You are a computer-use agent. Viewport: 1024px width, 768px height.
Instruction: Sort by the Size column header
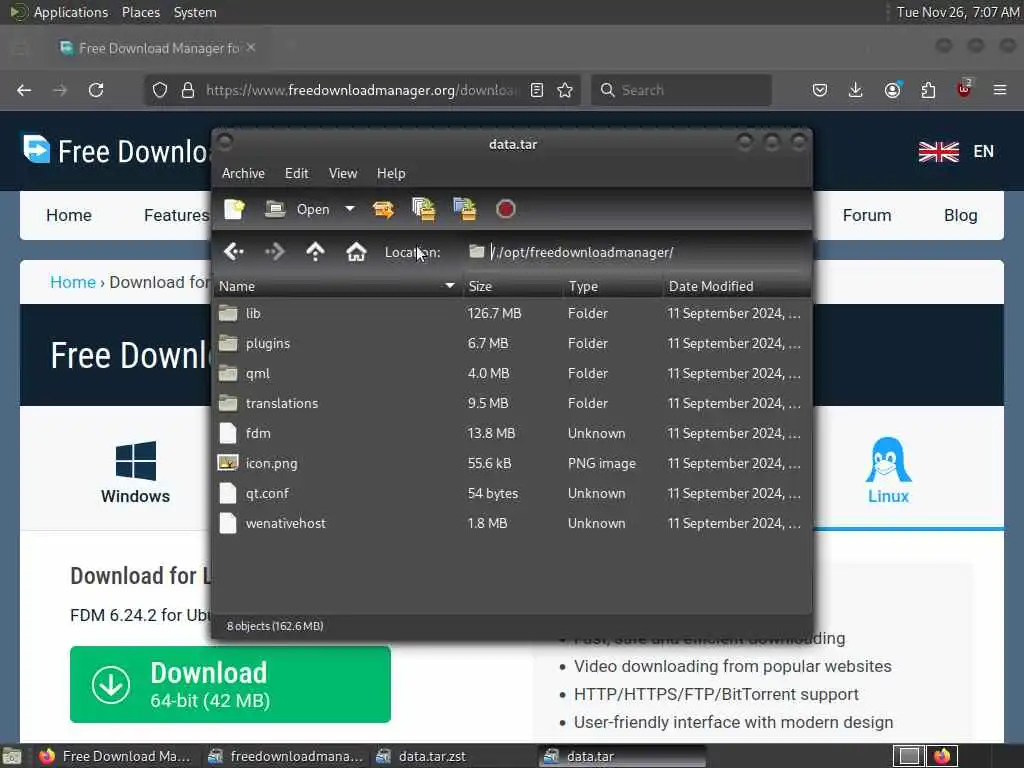tap(513, 286)
